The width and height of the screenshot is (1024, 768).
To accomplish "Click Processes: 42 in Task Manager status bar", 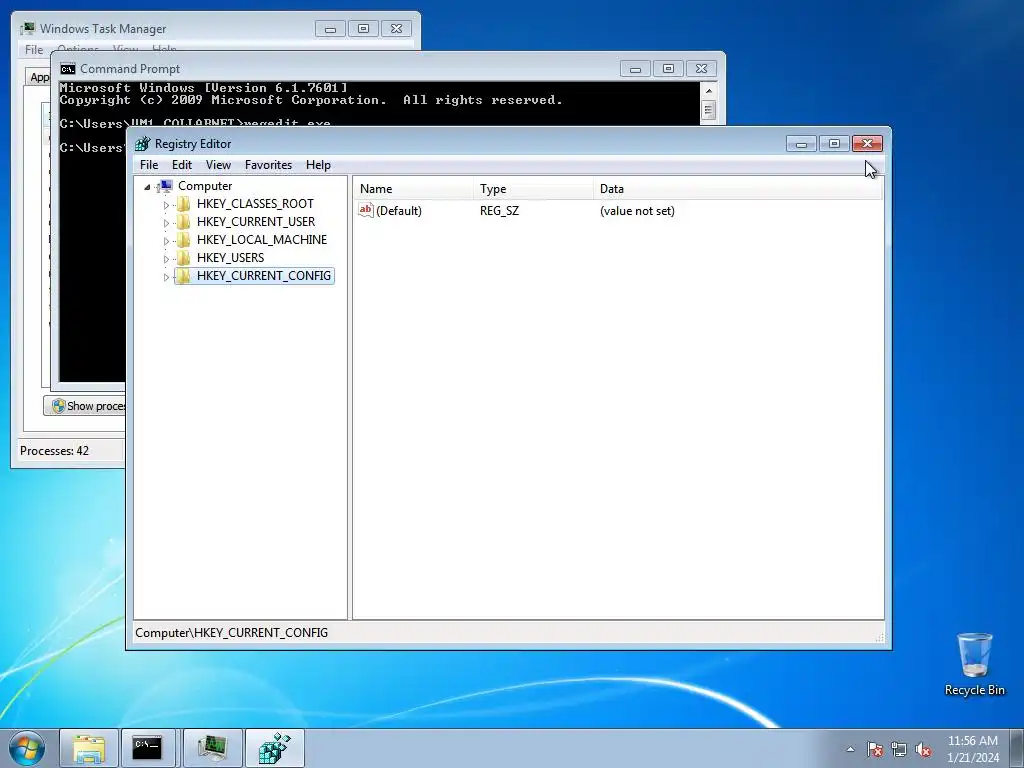I will [x=54, y=451].
